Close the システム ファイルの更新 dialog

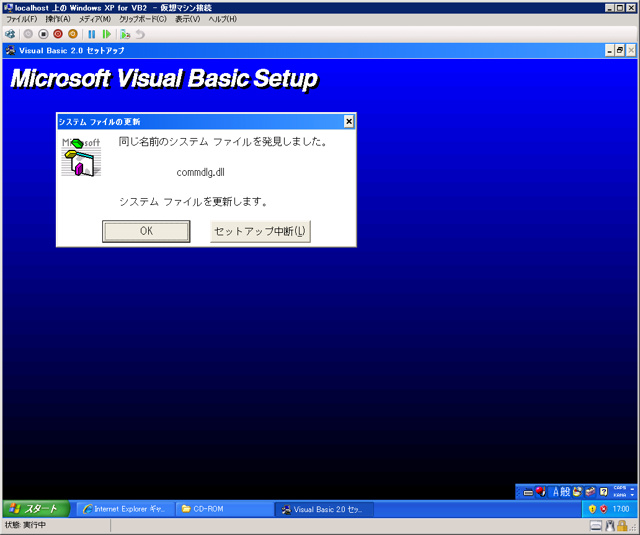click(x=349, y=122)
